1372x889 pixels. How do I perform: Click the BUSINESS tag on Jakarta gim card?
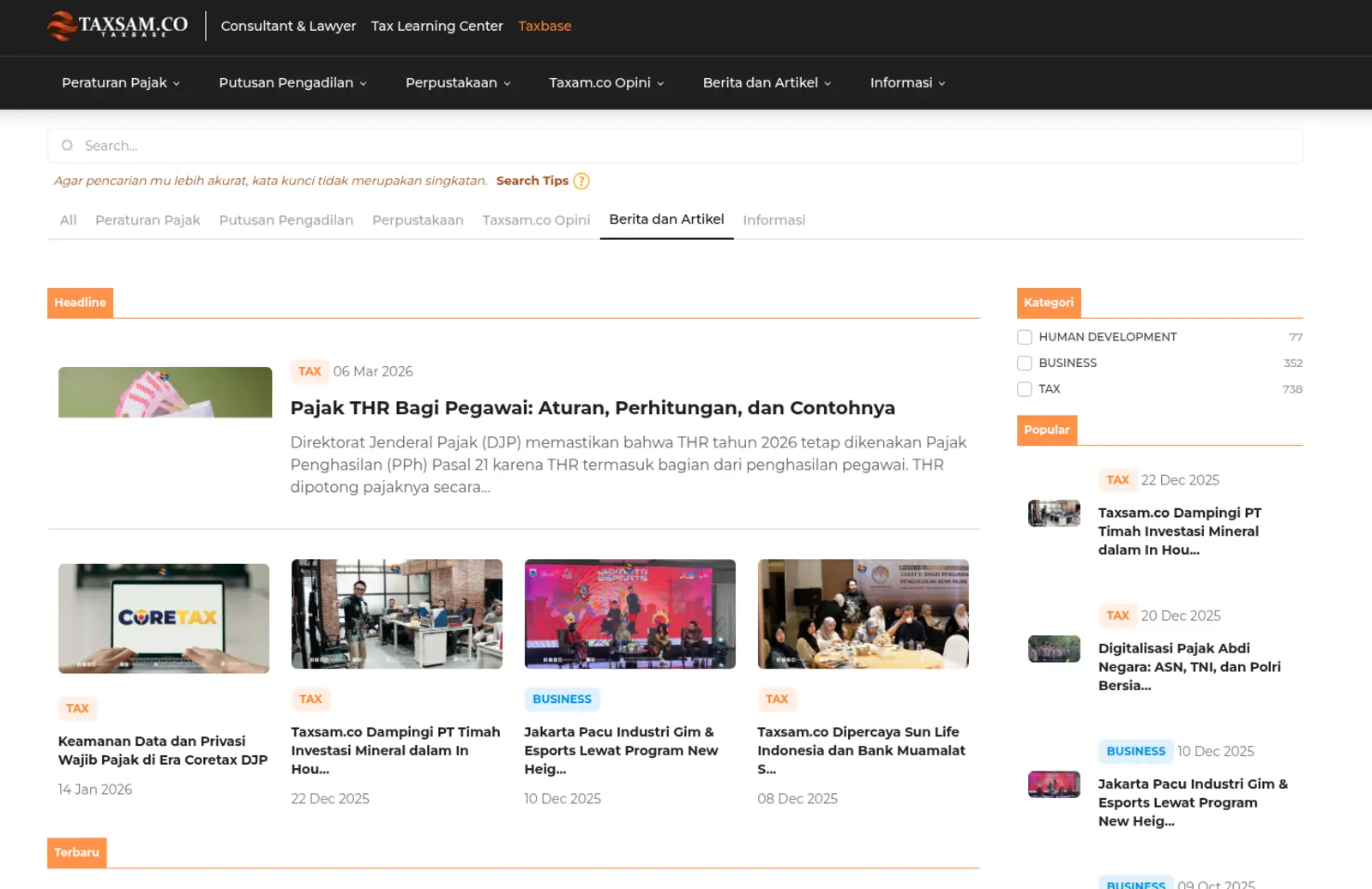click(562, 700)
